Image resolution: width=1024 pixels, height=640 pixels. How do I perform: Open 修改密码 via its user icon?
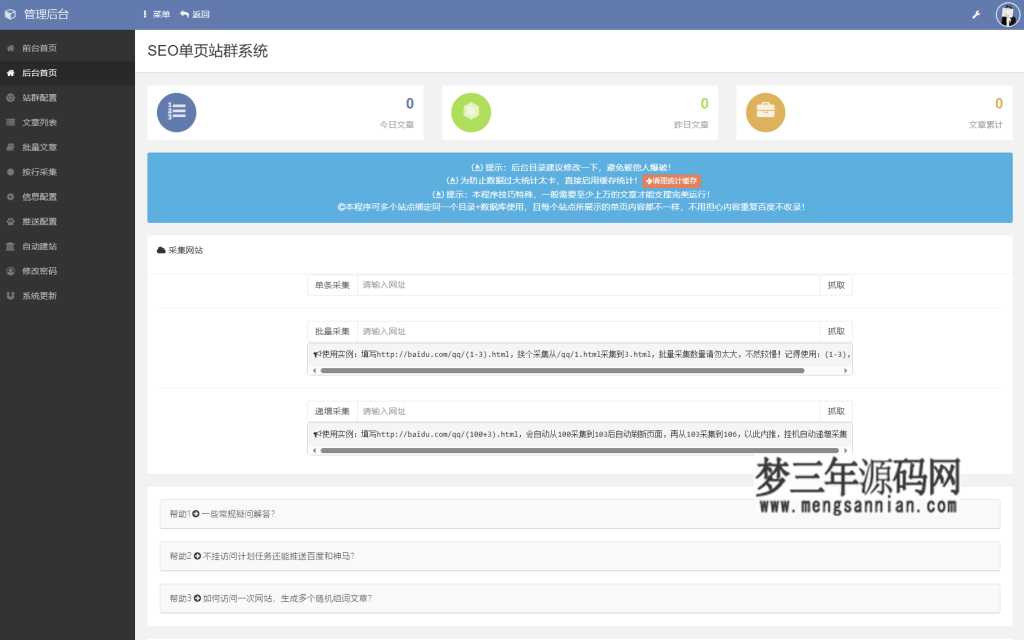click(x=11, y=269)
